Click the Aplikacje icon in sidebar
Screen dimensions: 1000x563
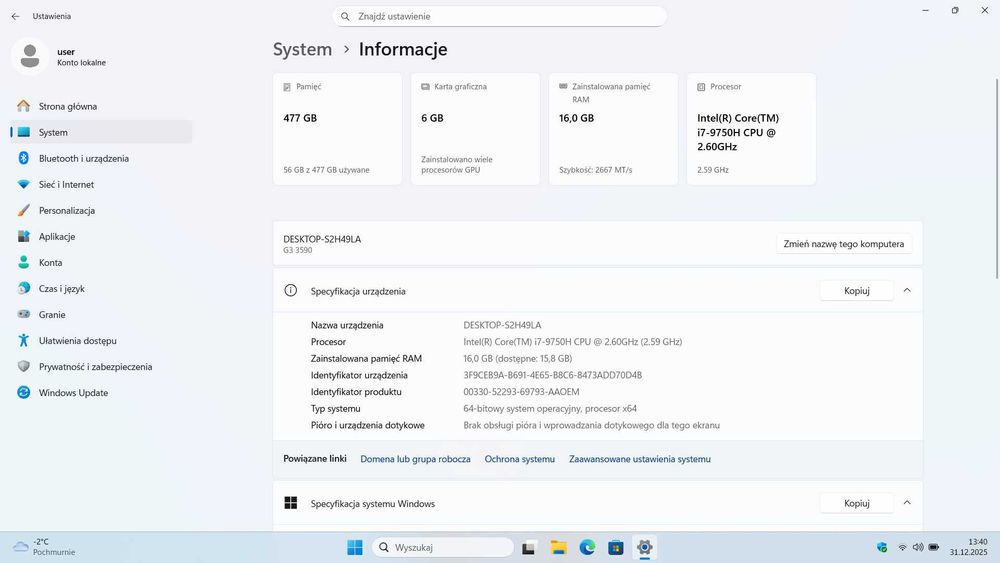24,237
